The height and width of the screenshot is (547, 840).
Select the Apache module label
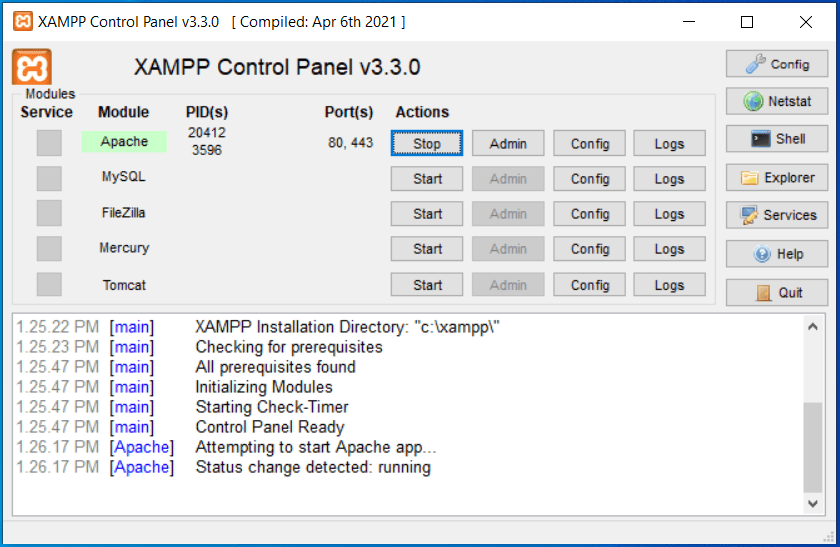coord(124,141)
